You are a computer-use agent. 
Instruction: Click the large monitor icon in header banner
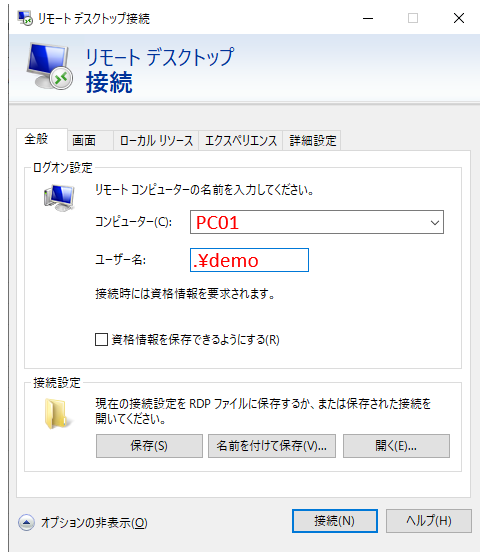point(50,66)
